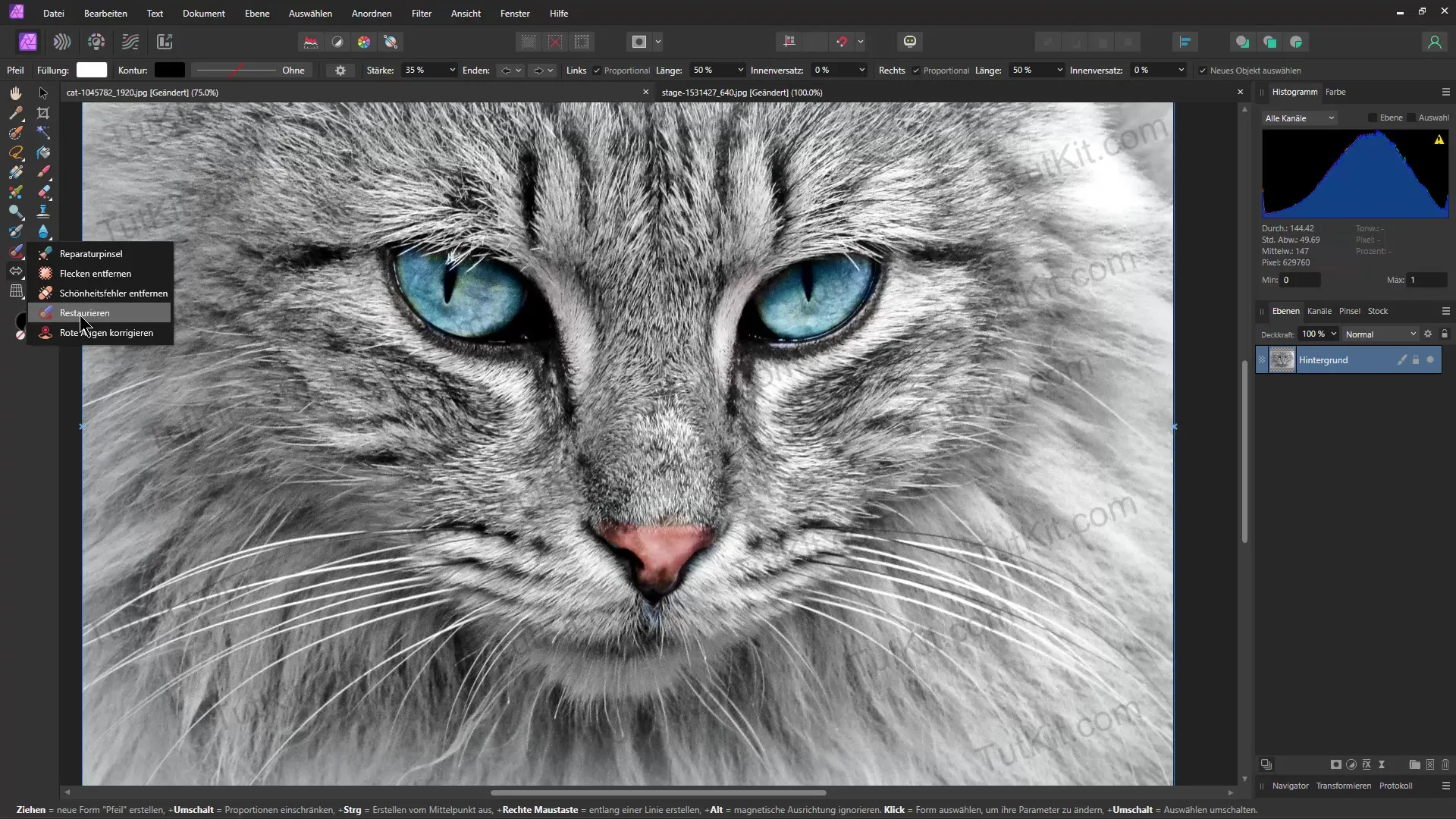Toggle the layer lock icon beside the blend mode
Viewport: 1456px width, 819px height.
1445,334
